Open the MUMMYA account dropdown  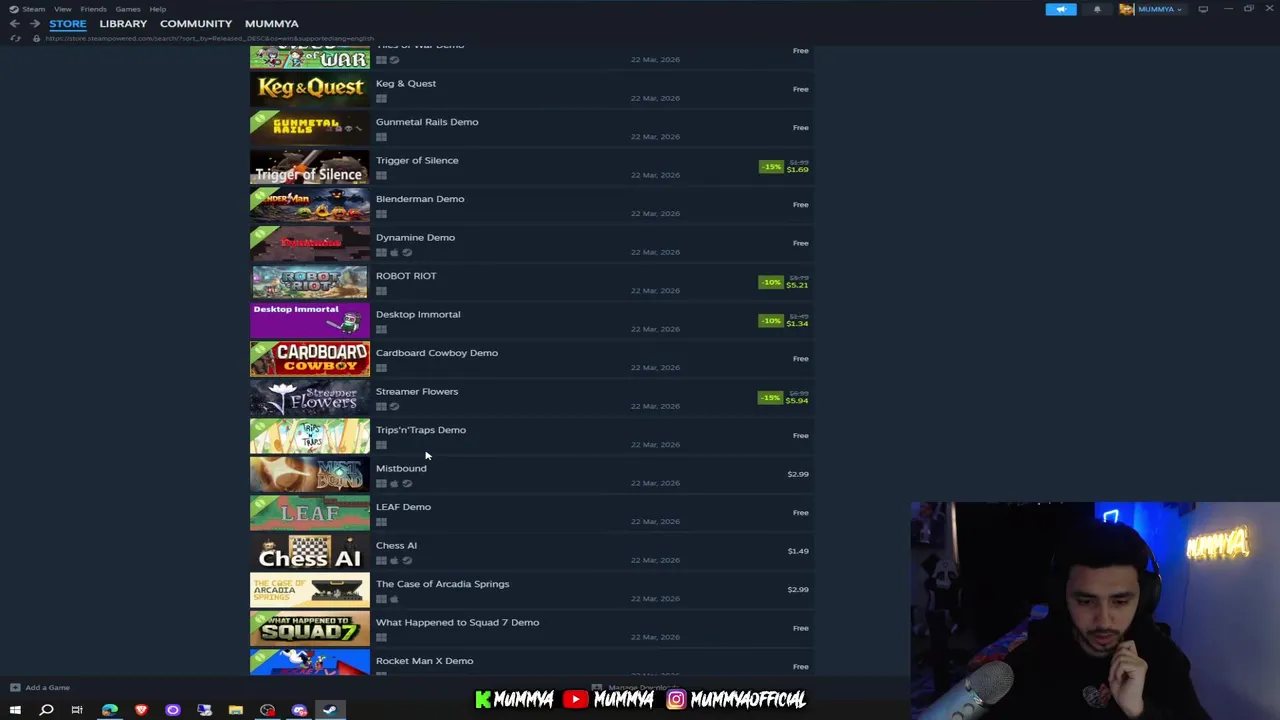click(1160, 9)
